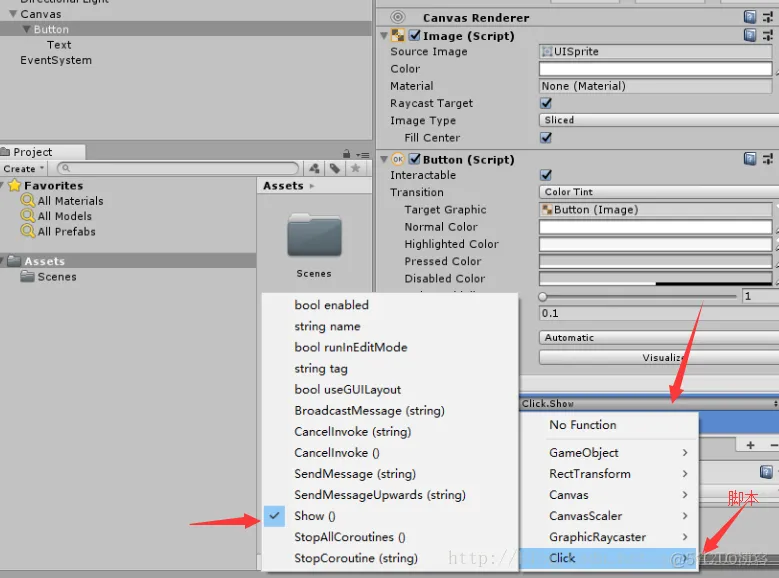
Task: Toggle the Raycast Target checkbox
Action: coord(546,103)
